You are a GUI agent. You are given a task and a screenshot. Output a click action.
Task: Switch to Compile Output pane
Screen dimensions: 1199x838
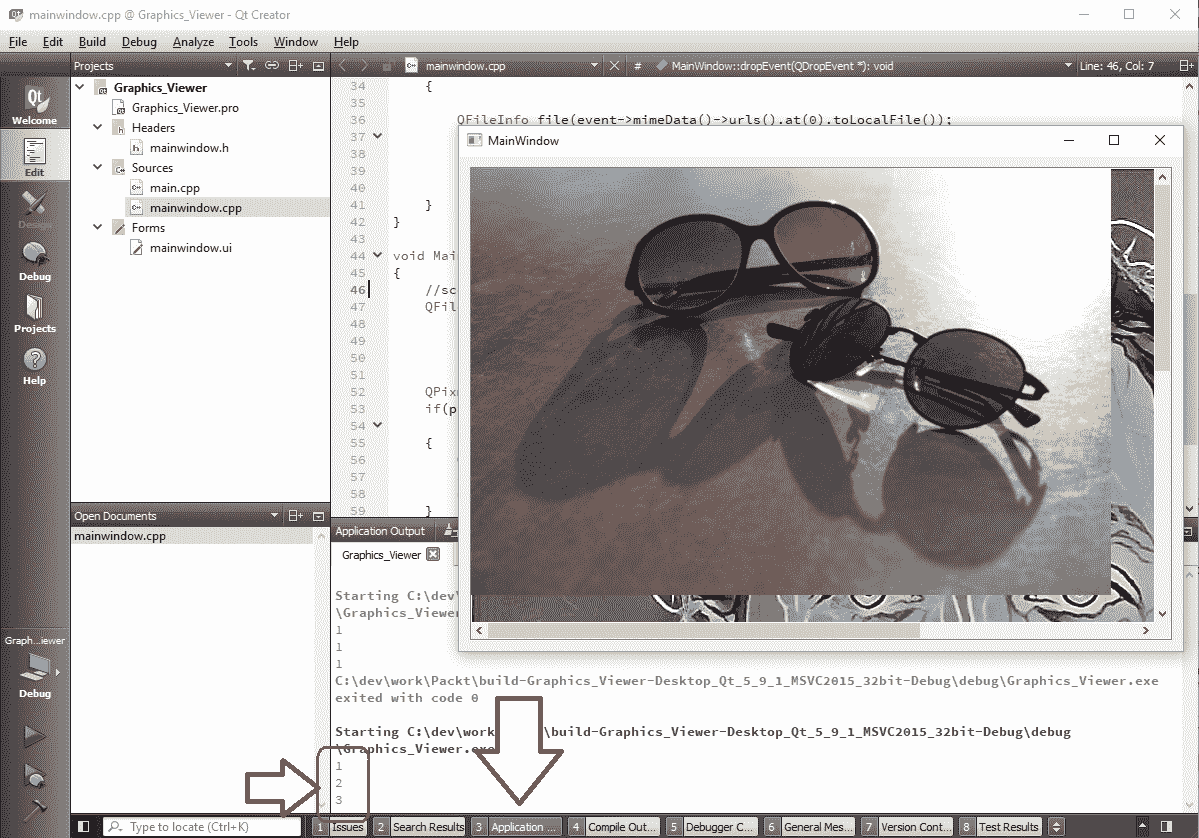[x=613, y=827]
